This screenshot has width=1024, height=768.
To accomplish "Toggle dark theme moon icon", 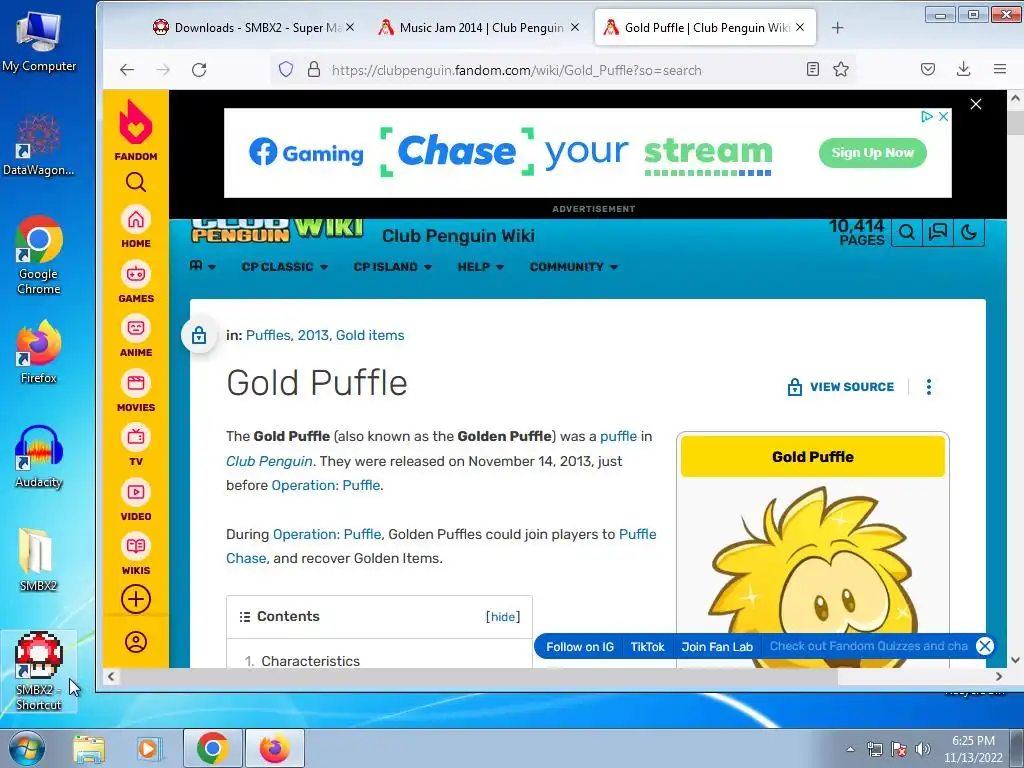I will 969,232.
